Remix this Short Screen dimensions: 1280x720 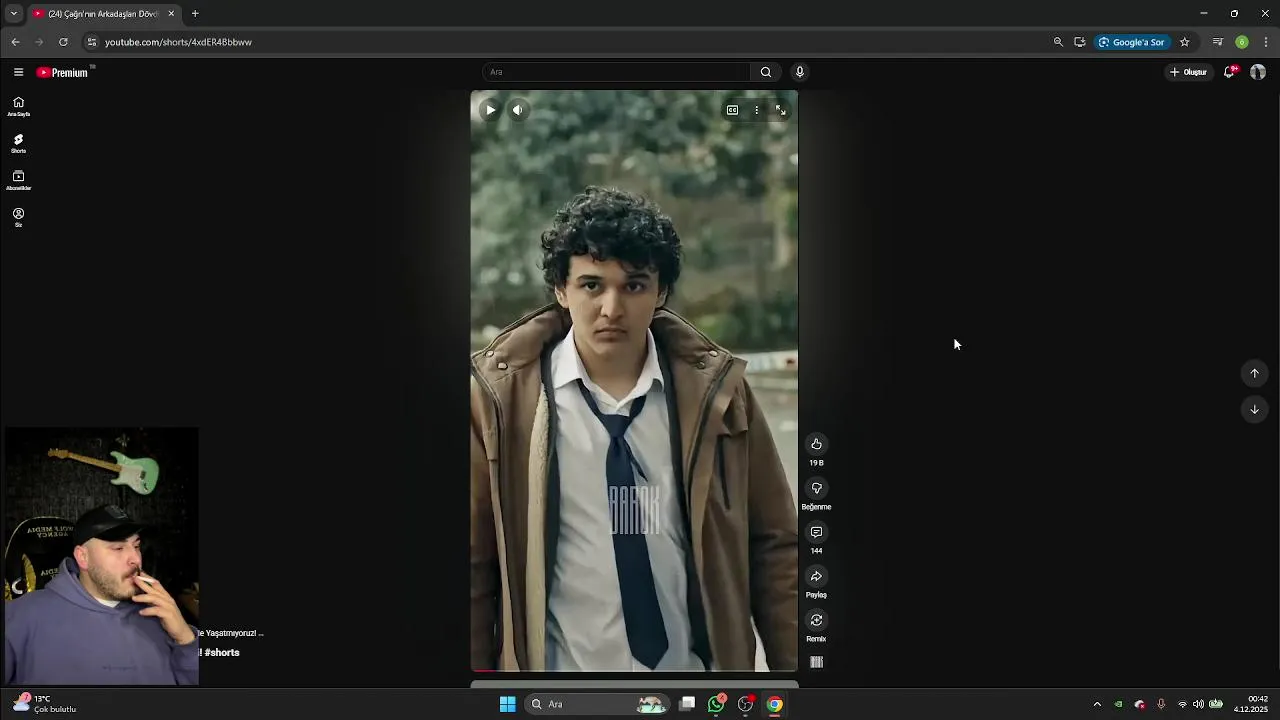(x=816, y=620)
